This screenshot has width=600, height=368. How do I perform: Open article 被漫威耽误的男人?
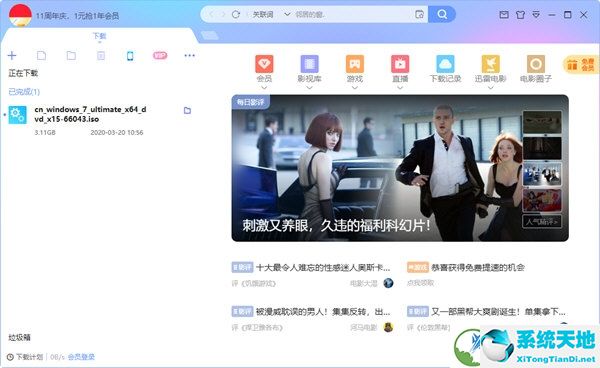coord(323,312)
